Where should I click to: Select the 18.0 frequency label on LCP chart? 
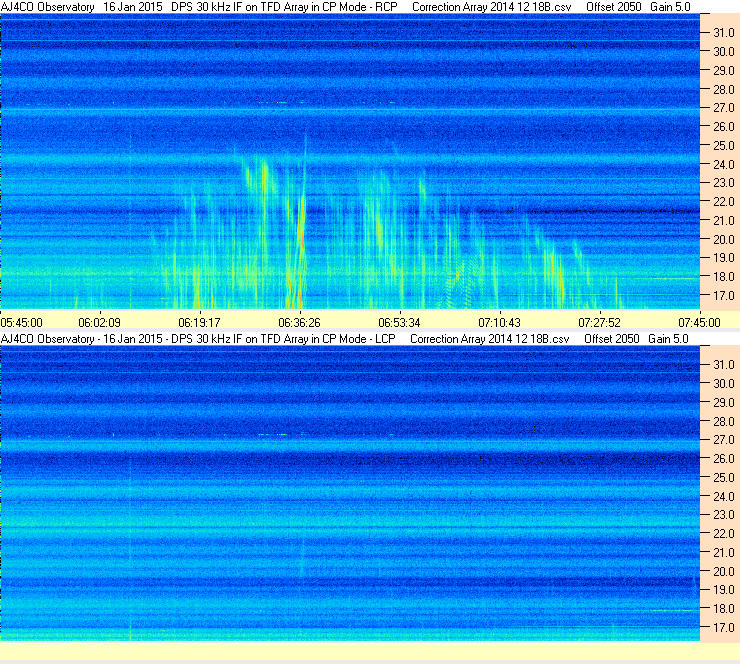[x=724, y=609]
